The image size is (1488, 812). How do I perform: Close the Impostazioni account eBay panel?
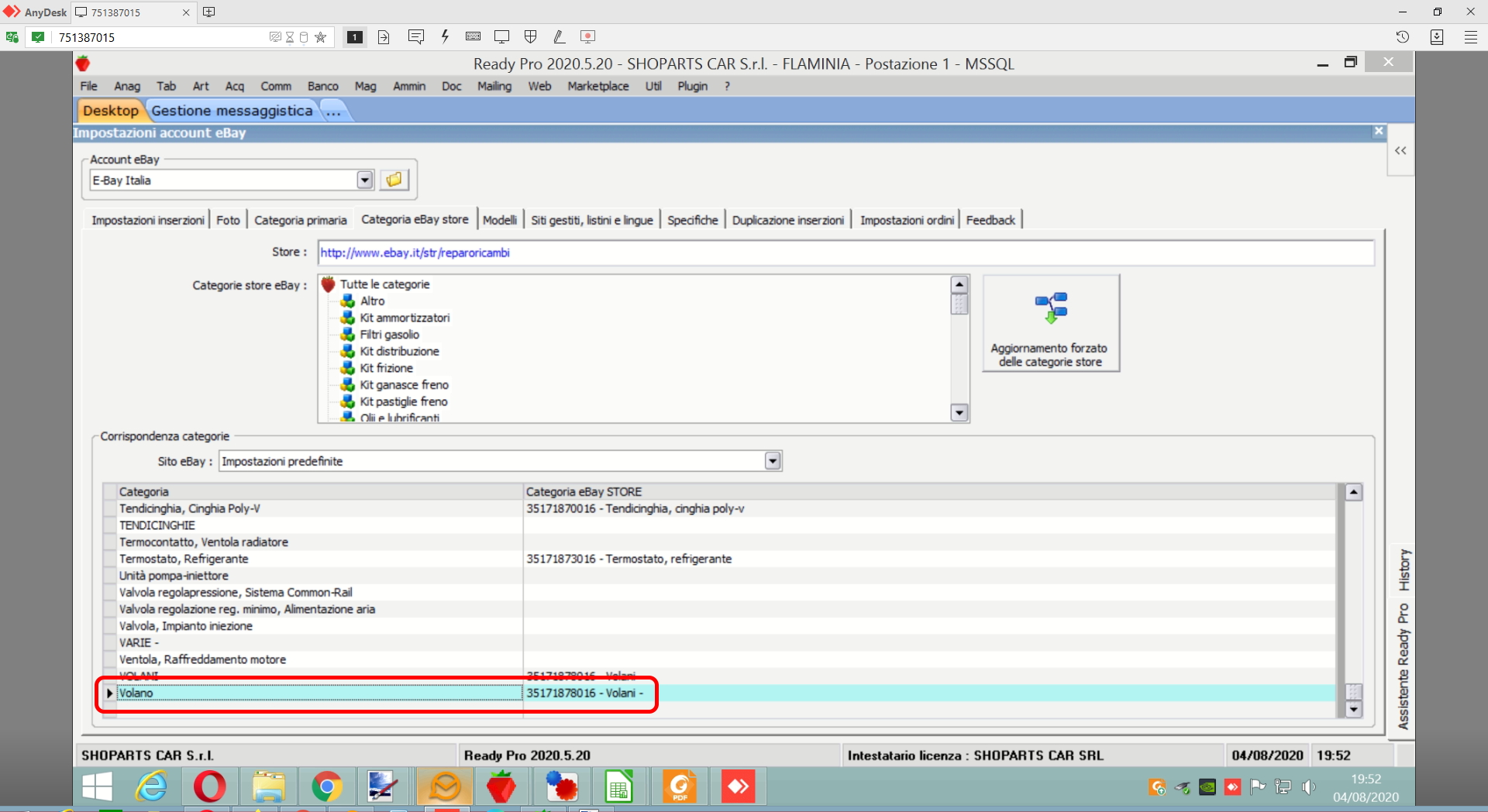click(1379, 132)
